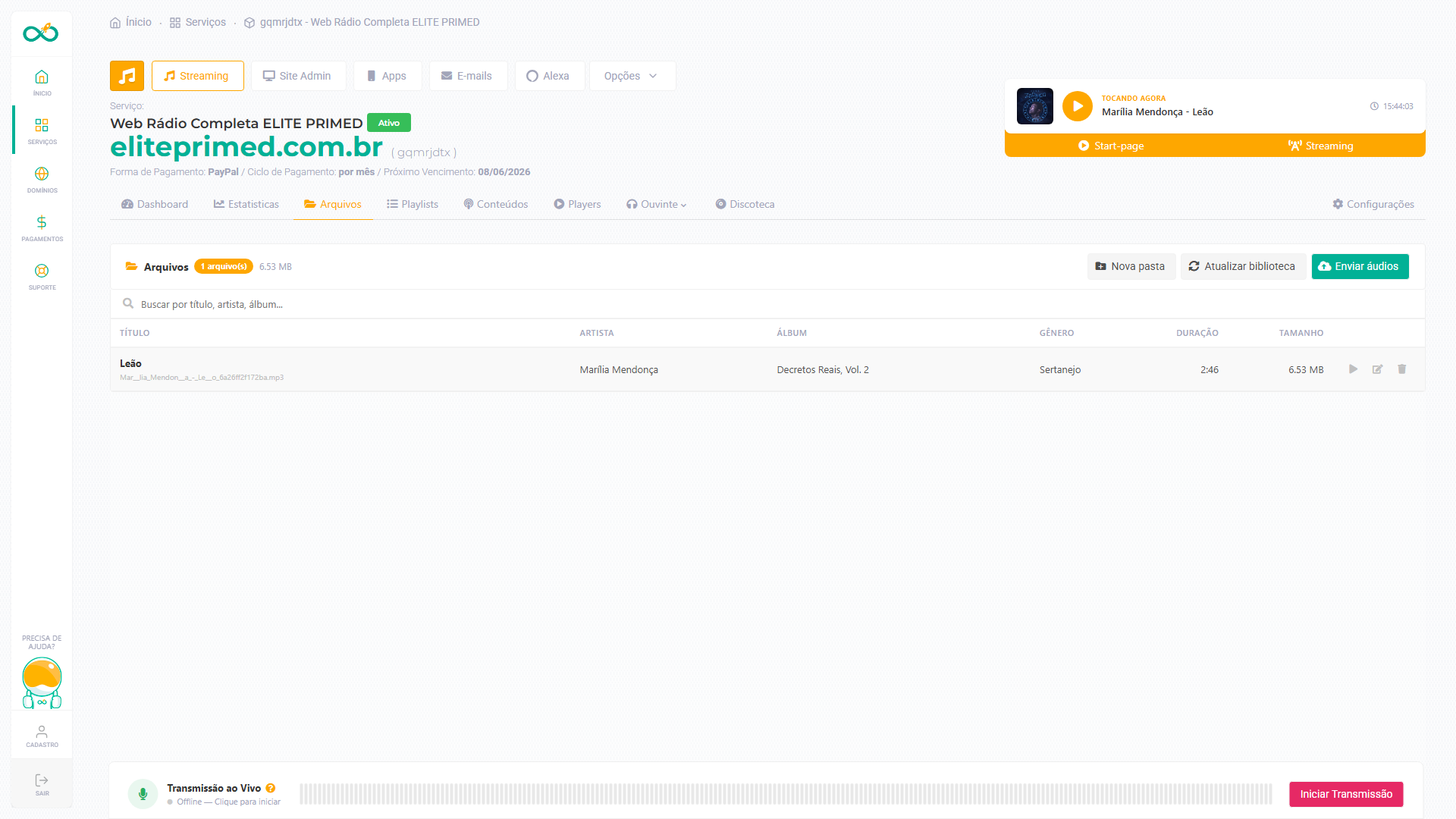Viewport: 1456px width, 819px height.
Task: Click the help mascot robot
Action: coord(42,682)
